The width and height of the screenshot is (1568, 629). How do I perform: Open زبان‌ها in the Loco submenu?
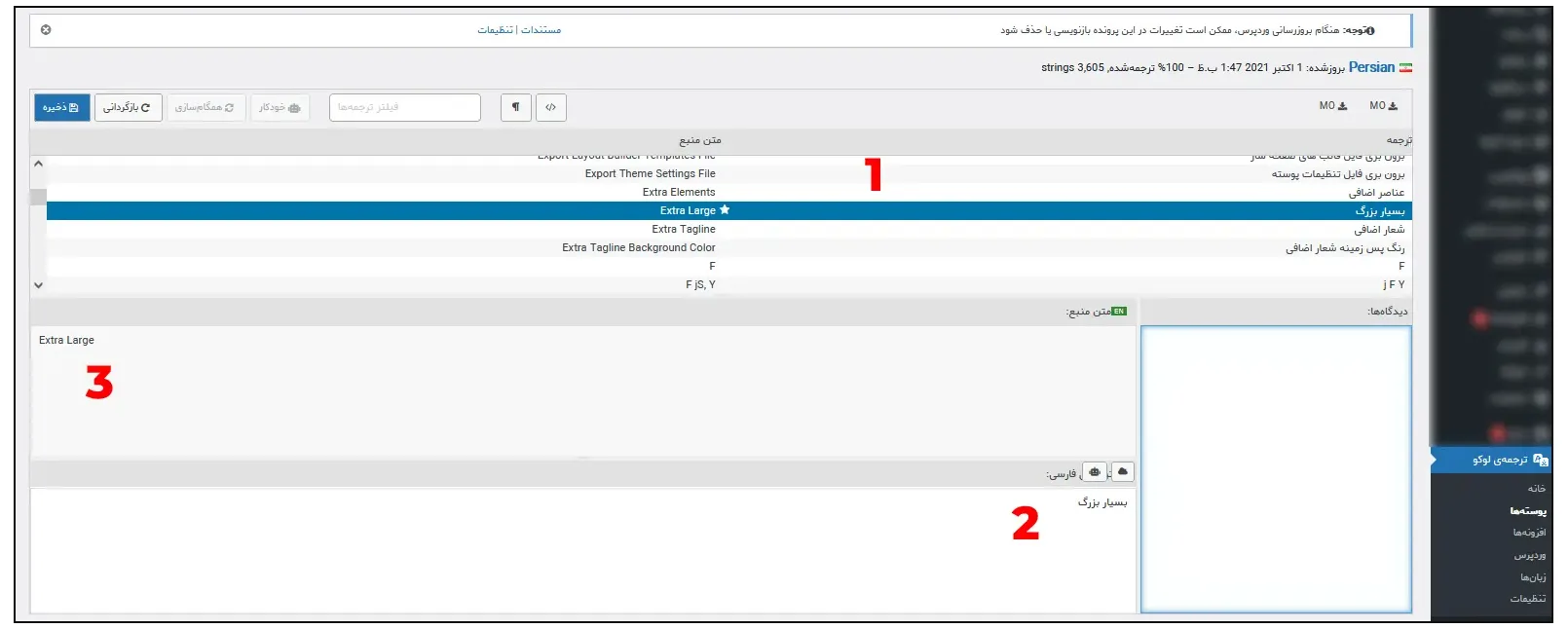[1533, 577]
